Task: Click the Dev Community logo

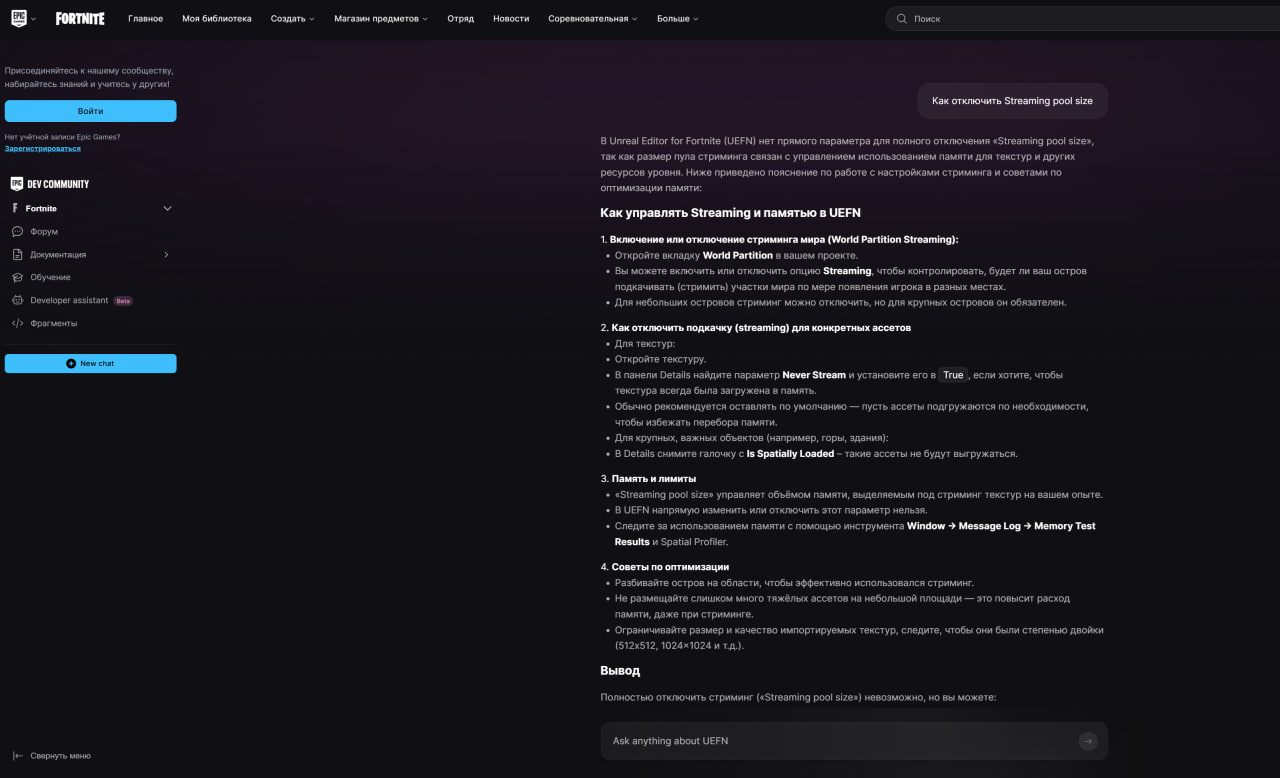Action: 50,184
